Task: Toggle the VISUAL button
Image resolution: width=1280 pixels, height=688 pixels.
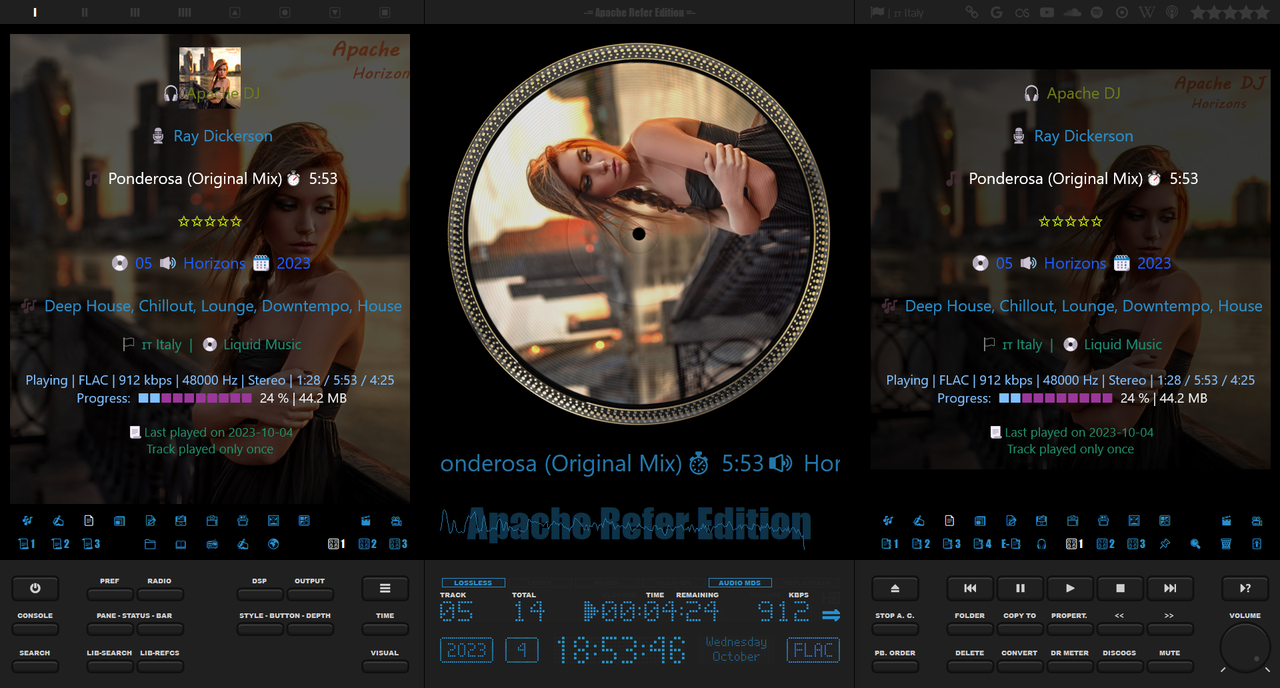Action: point(385,666)
